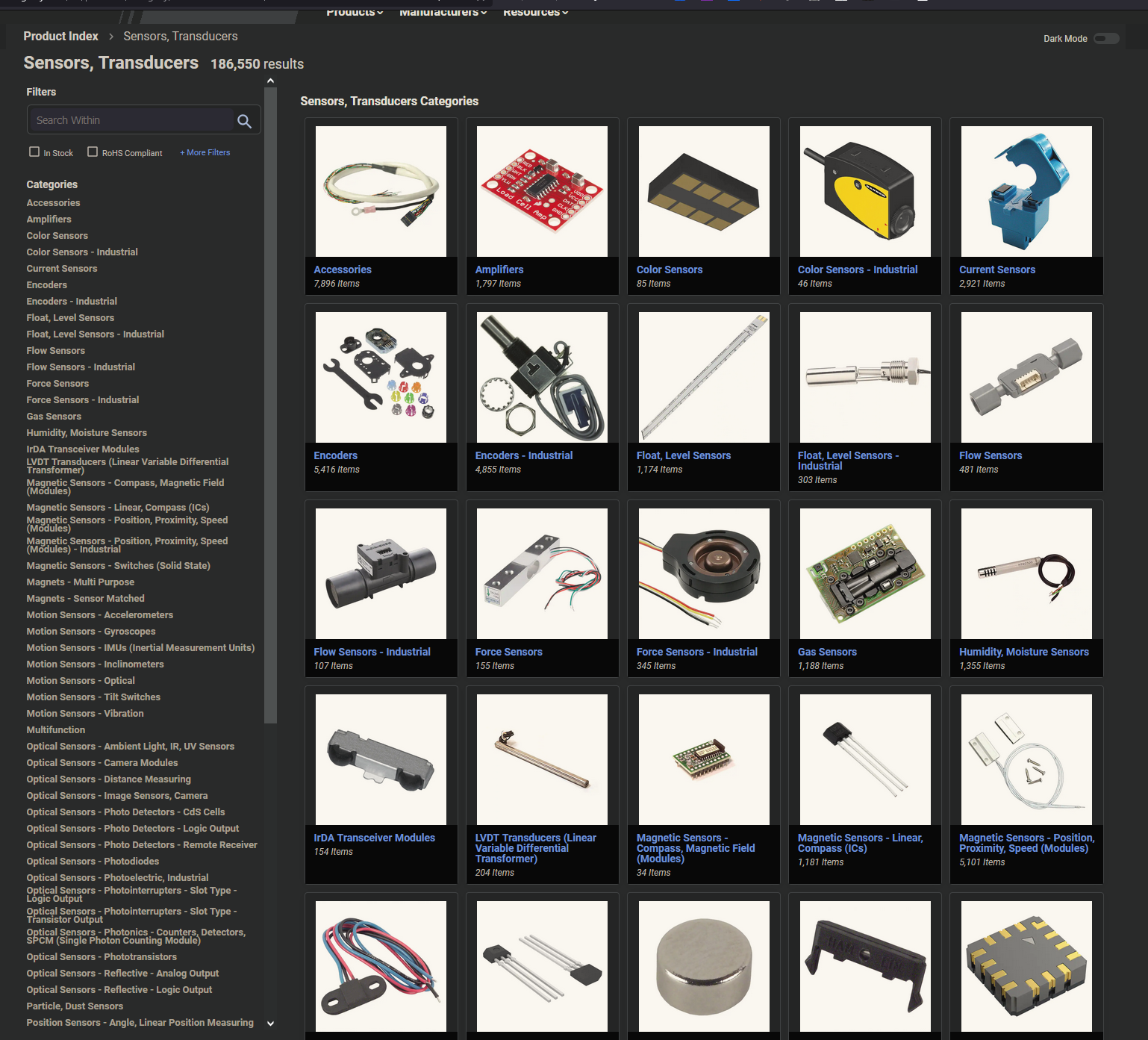Check the In Stock checkbox
Image resolution: width=1148 pixels, height=1040 pixels.
click(34, 152)
